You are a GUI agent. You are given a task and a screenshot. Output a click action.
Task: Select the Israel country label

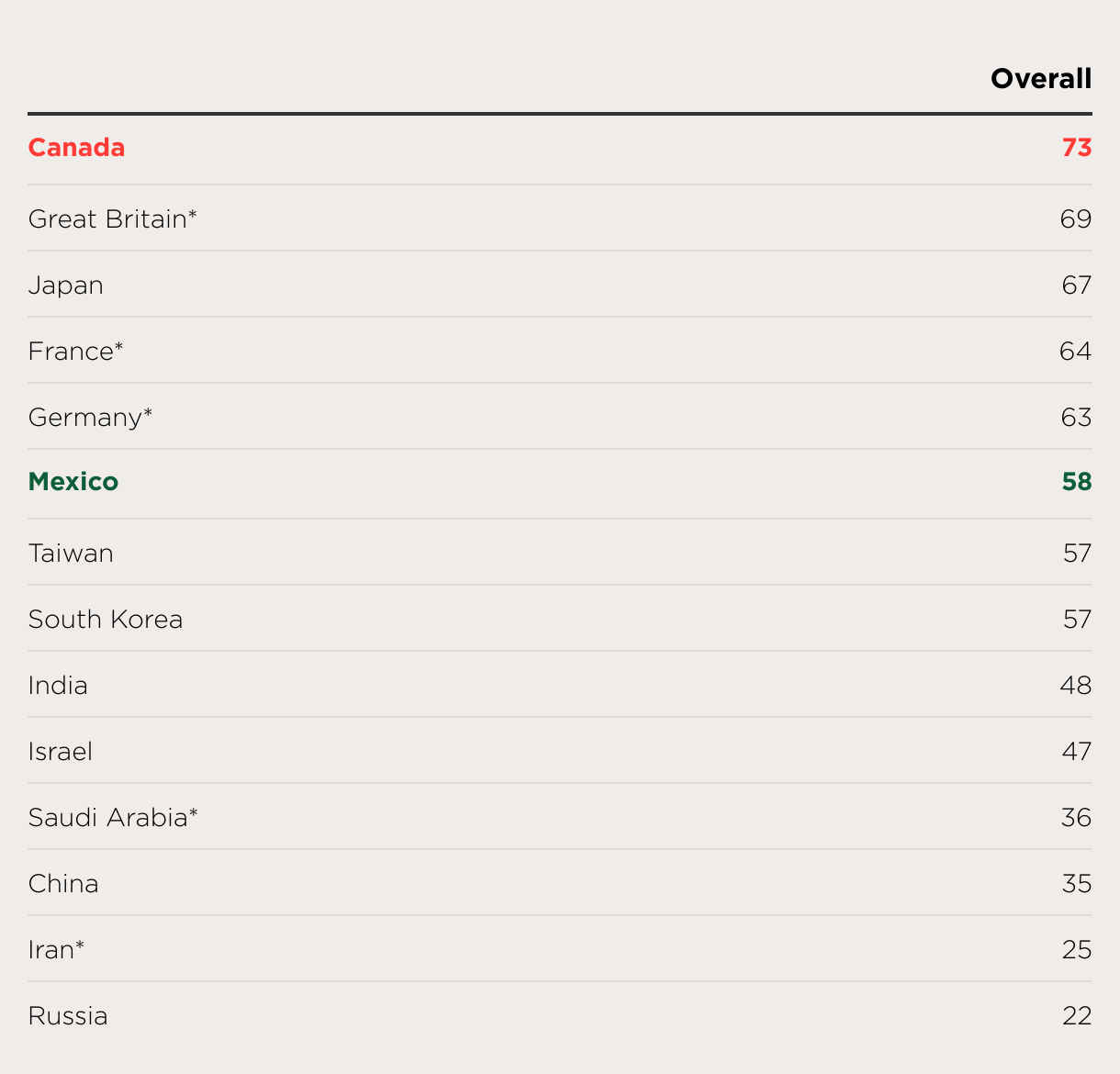tap(60, 752)
